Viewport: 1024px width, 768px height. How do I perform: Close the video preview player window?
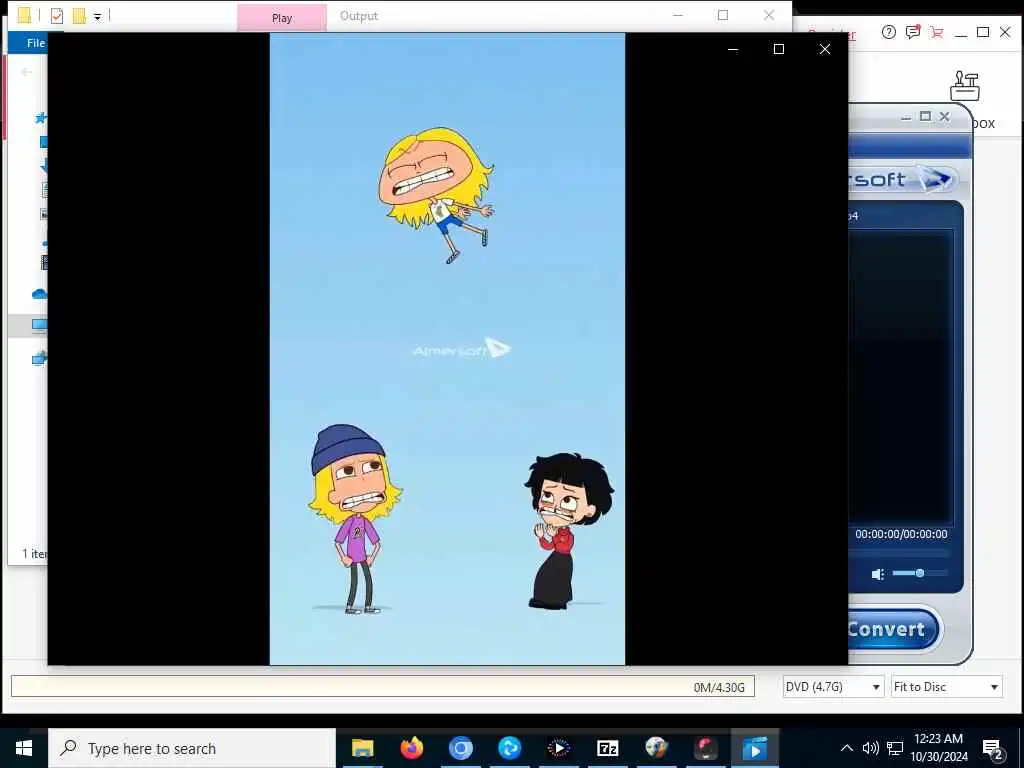click(825, 49)
